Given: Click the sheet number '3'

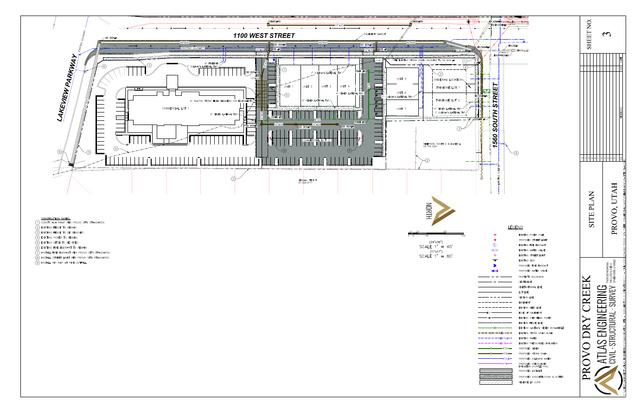Looking at the screenshot, I should point(608,33).
